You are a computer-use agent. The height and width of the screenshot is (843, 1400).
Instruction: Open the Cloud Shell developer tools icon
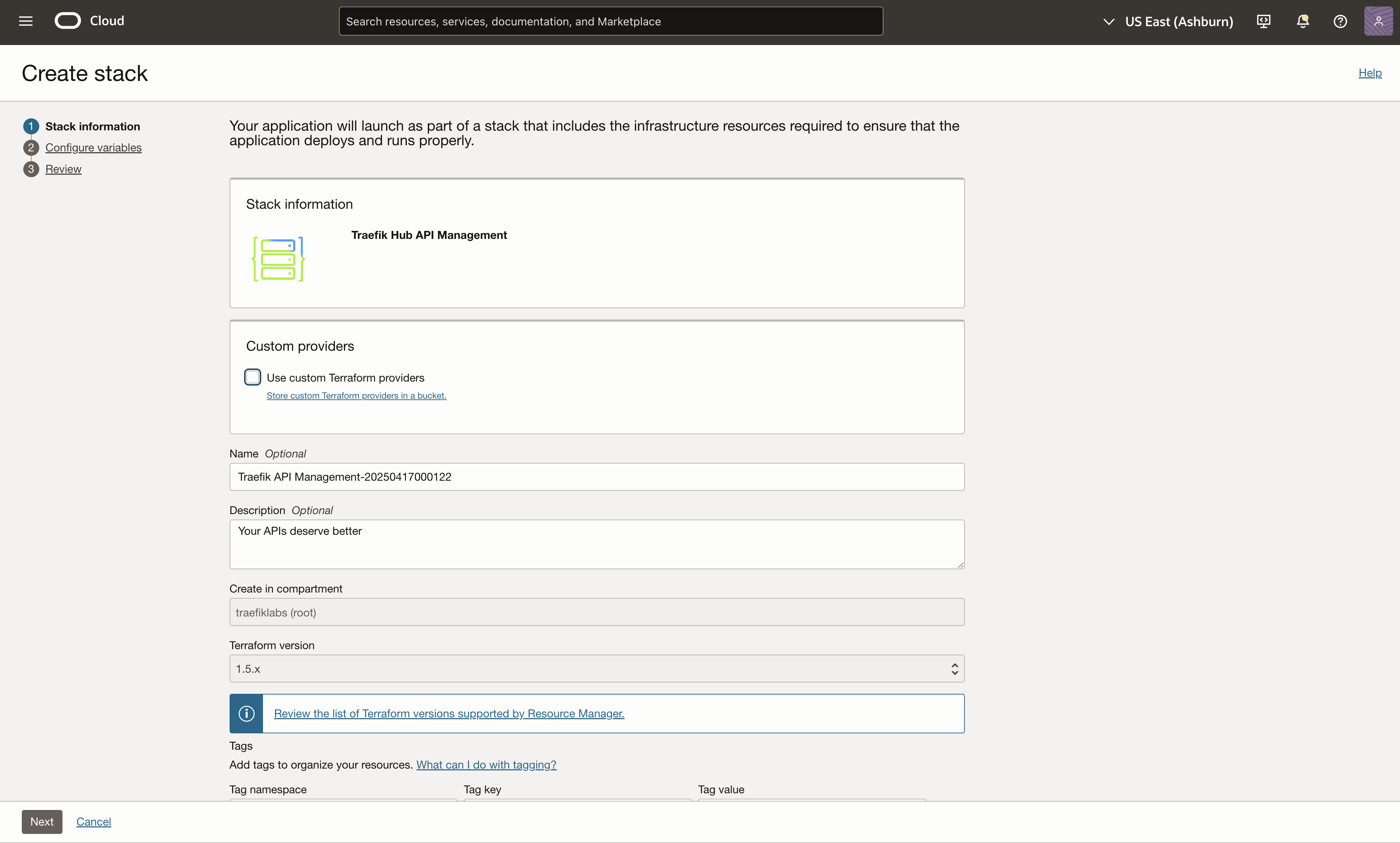coord(1263,21)
